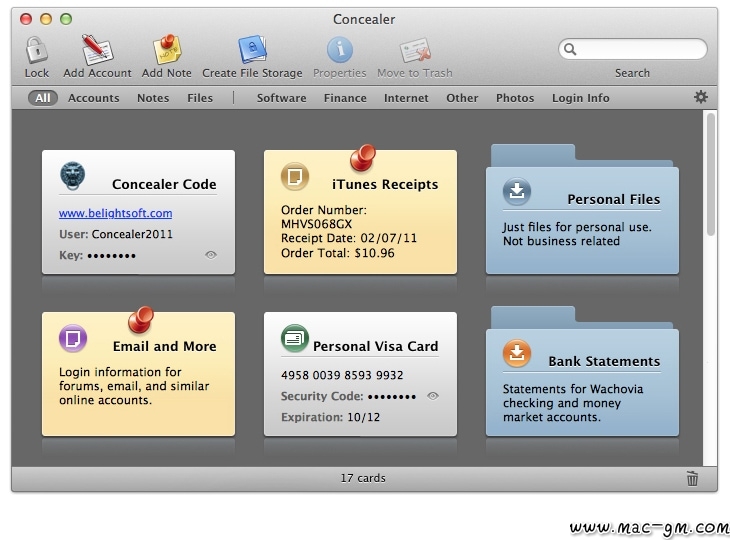Filter by Internet category
The image size is (730, 540).
(x=406, y=98)
